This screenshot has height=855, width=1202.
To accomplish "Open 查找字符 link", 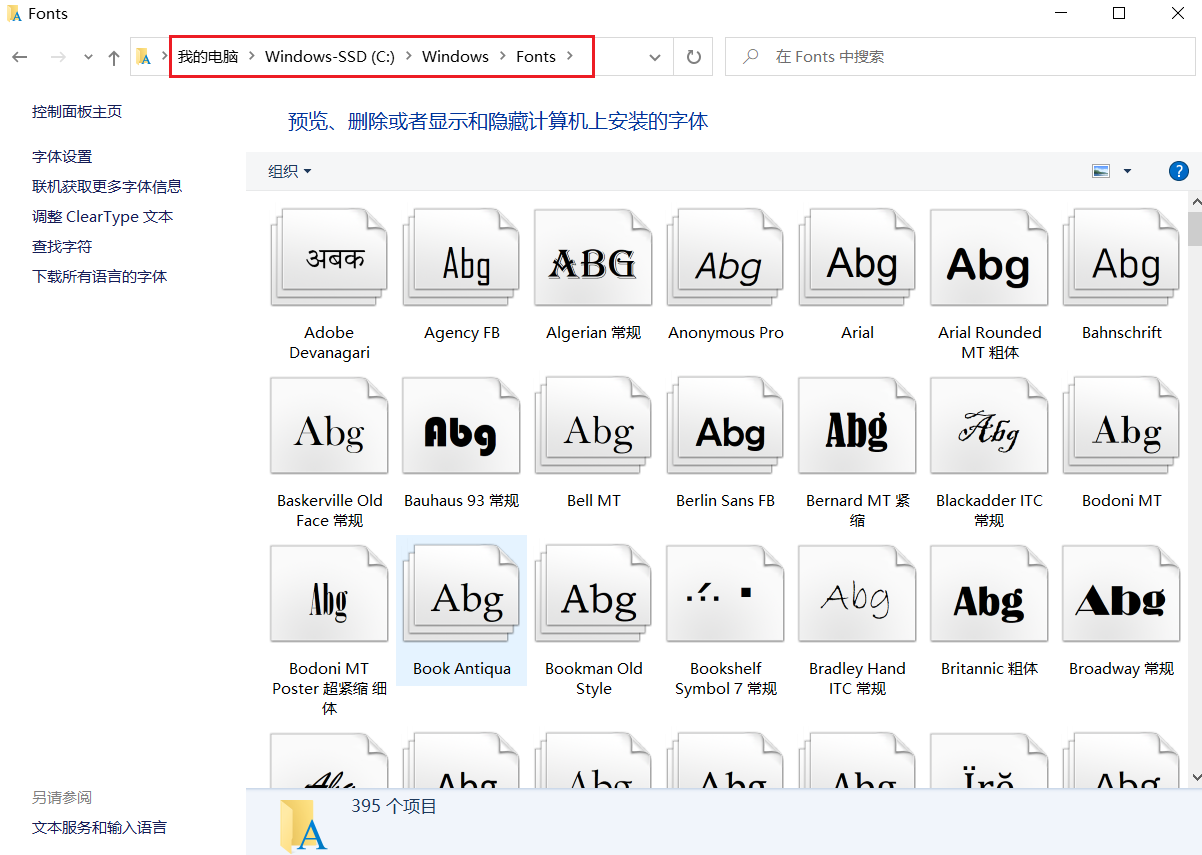I will (62, 247).
